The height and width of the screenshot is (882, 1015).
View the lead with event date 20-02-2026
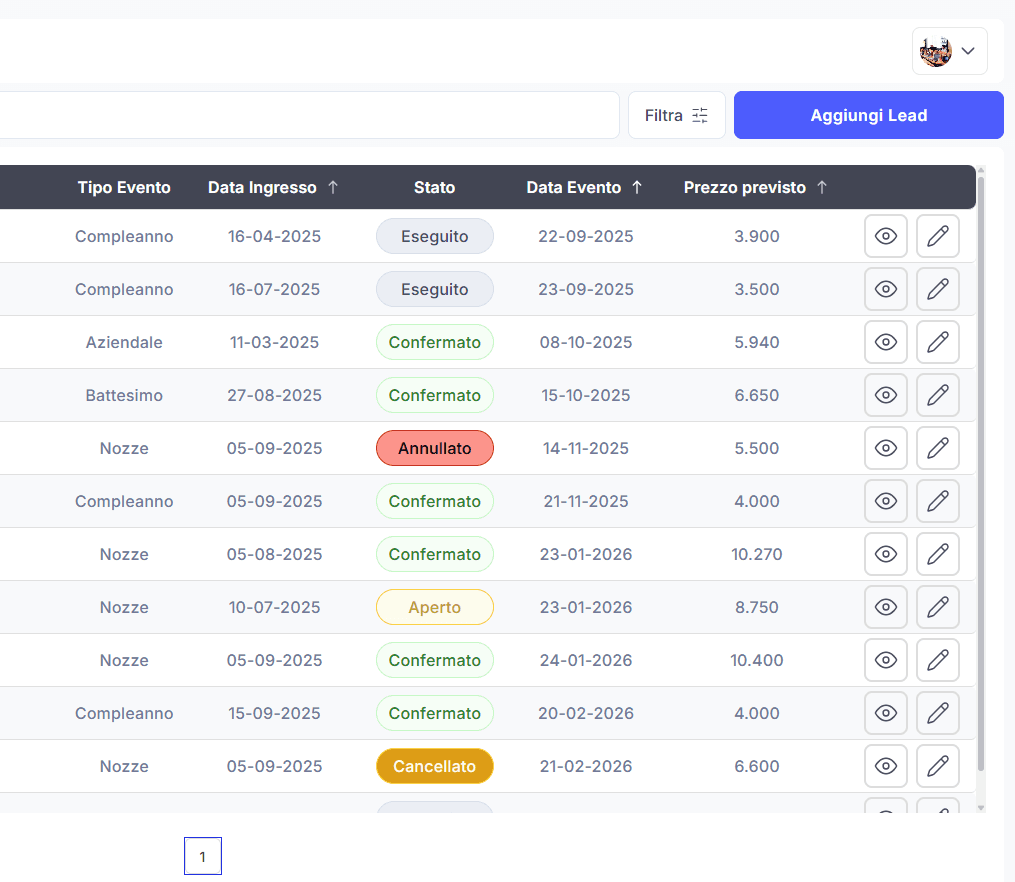886,714
